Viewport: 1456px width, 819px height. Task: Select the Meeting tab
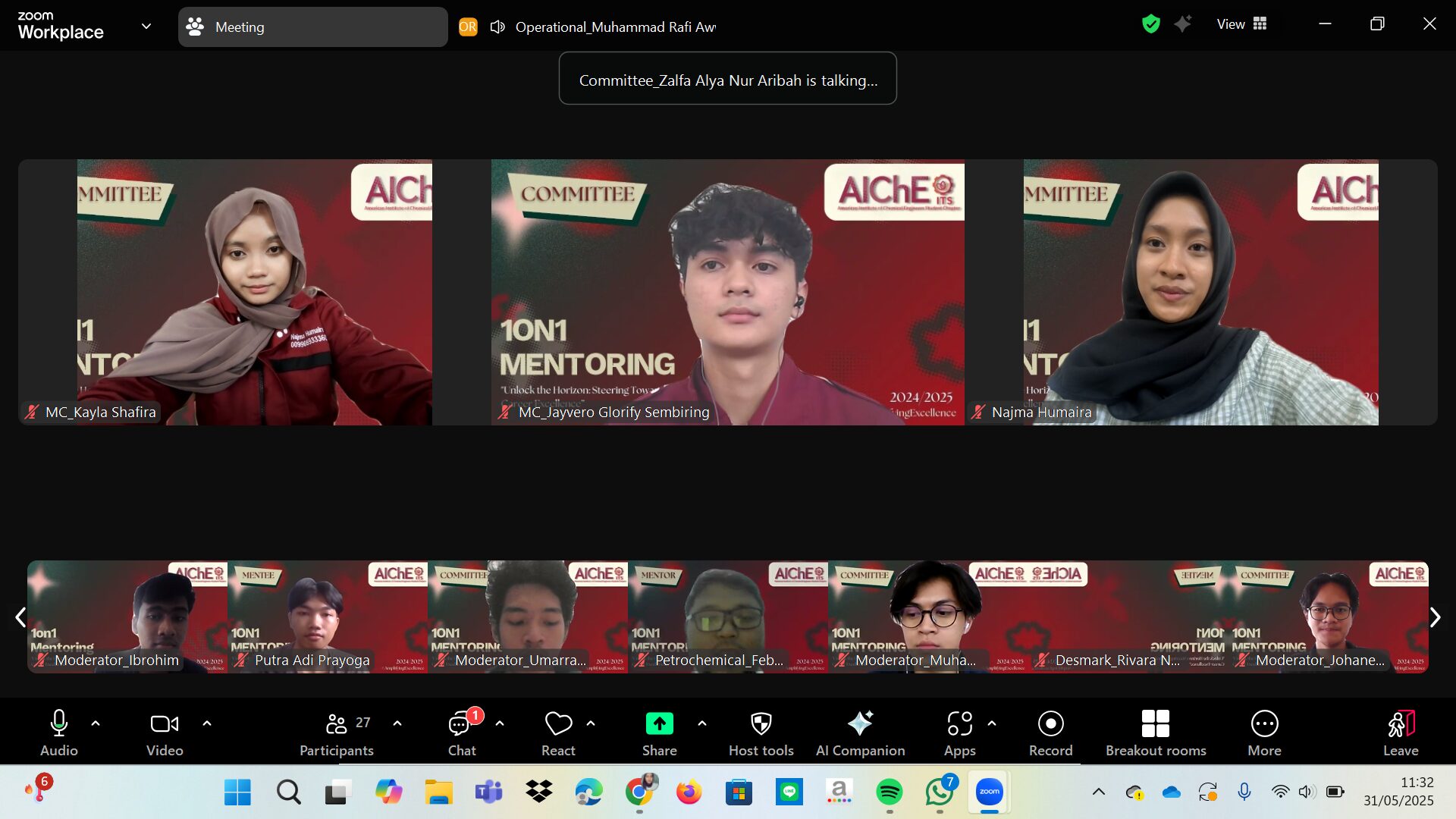(312, 27)
